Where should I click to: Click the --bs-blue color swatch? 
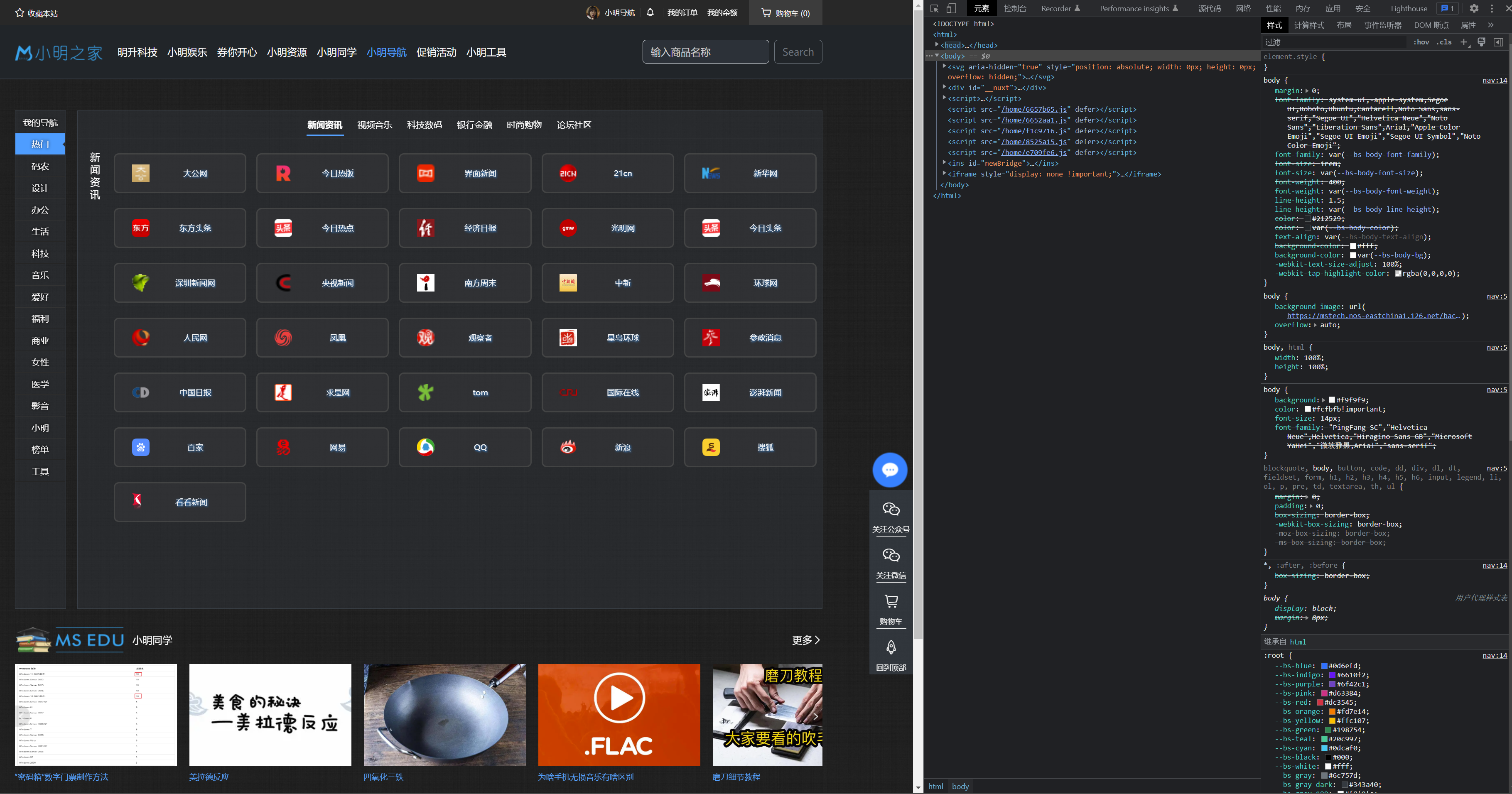[x=1324, y=666]
